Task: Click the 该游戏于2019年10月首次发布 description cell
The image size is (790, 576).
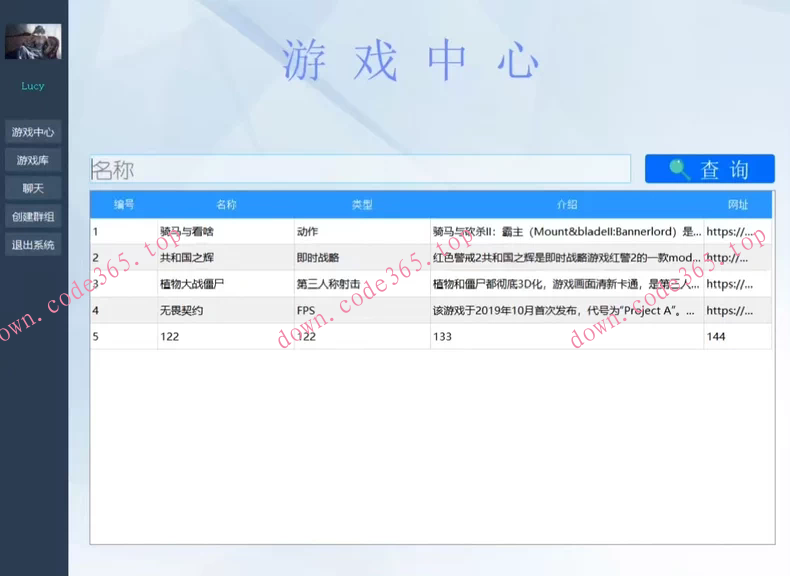Action: 567,310
